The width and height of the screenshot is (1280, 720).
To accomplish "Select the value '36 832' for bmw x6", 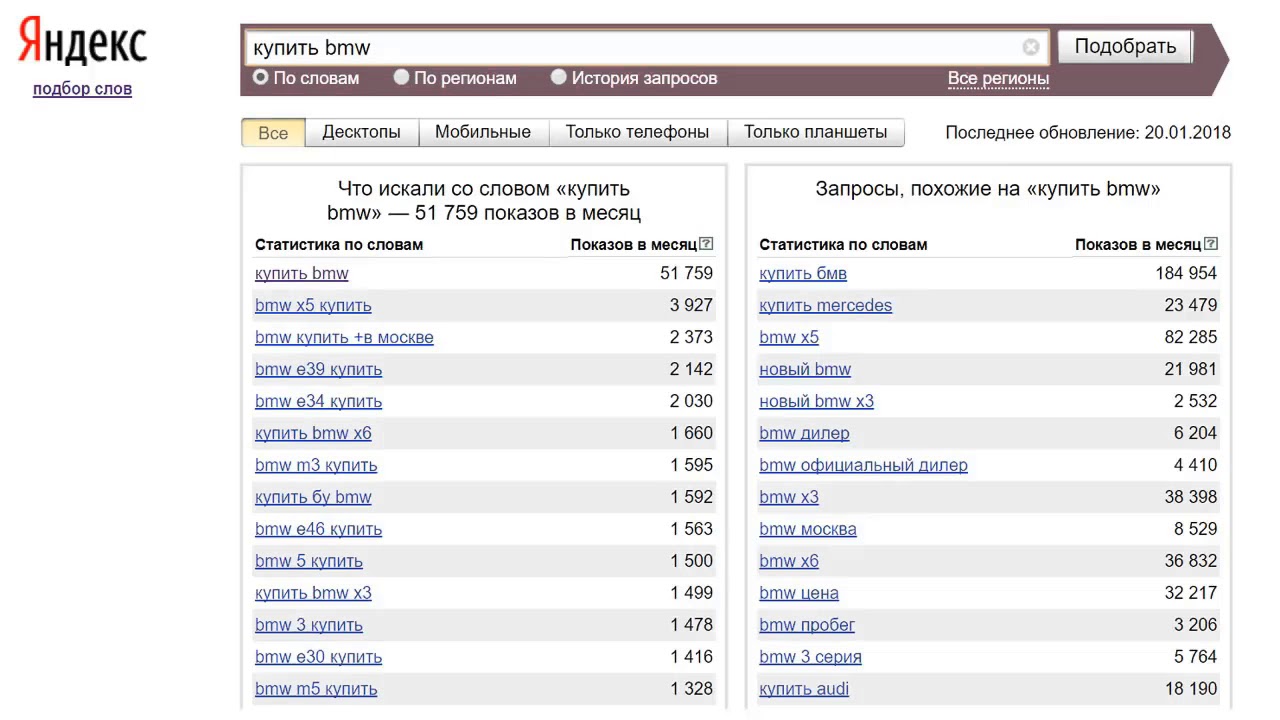I will [1191, 561].
